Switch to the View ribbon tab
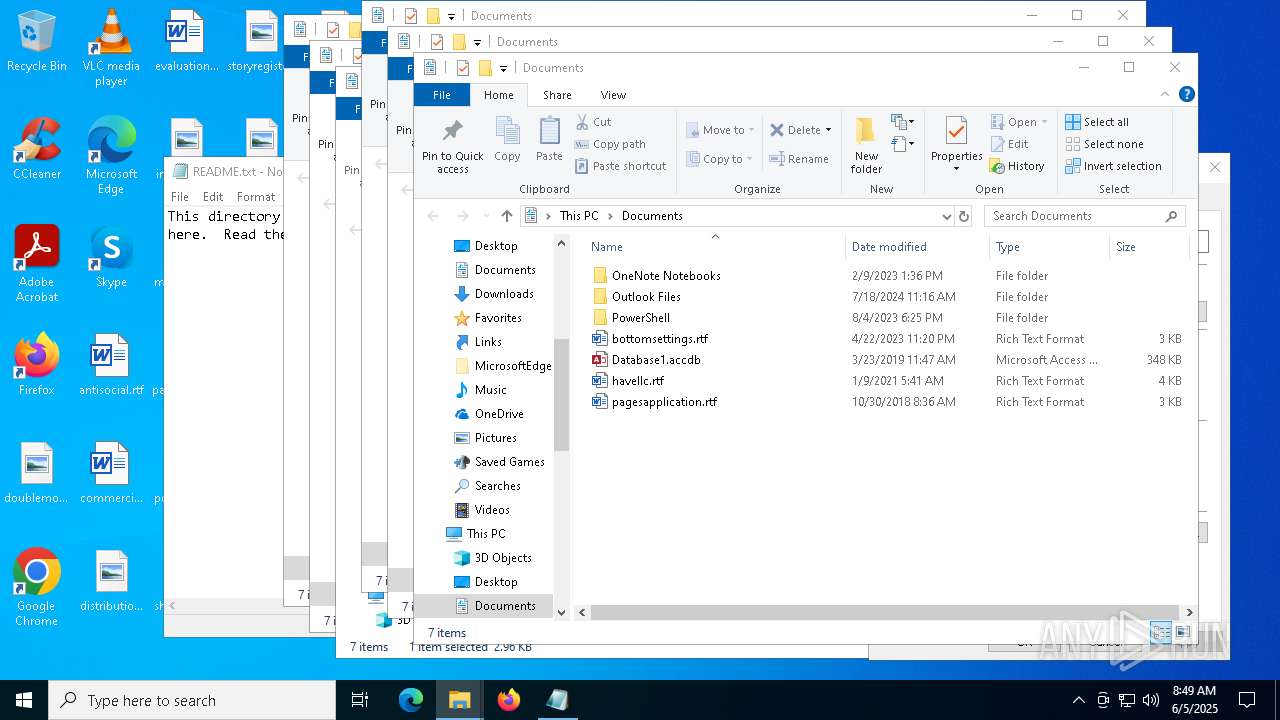This screenshot has height=720, width=1280. pyautogui.click(x=613, y=95)
